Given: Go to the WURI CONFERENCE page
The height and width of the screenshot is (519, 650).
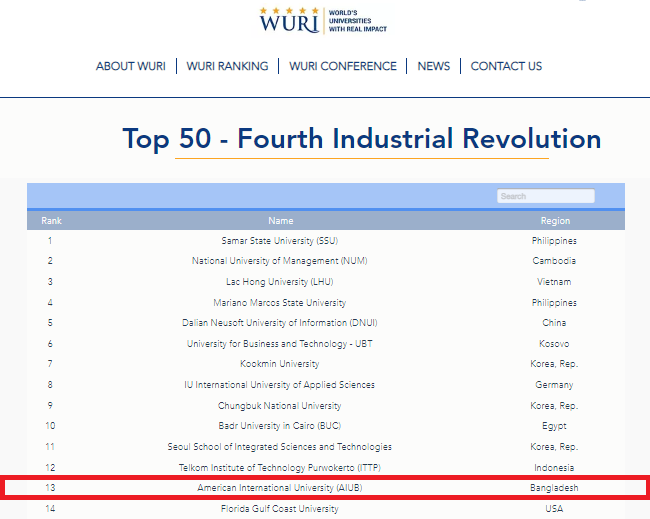Looking at the screenshot, I should click(x=343, y=66).
